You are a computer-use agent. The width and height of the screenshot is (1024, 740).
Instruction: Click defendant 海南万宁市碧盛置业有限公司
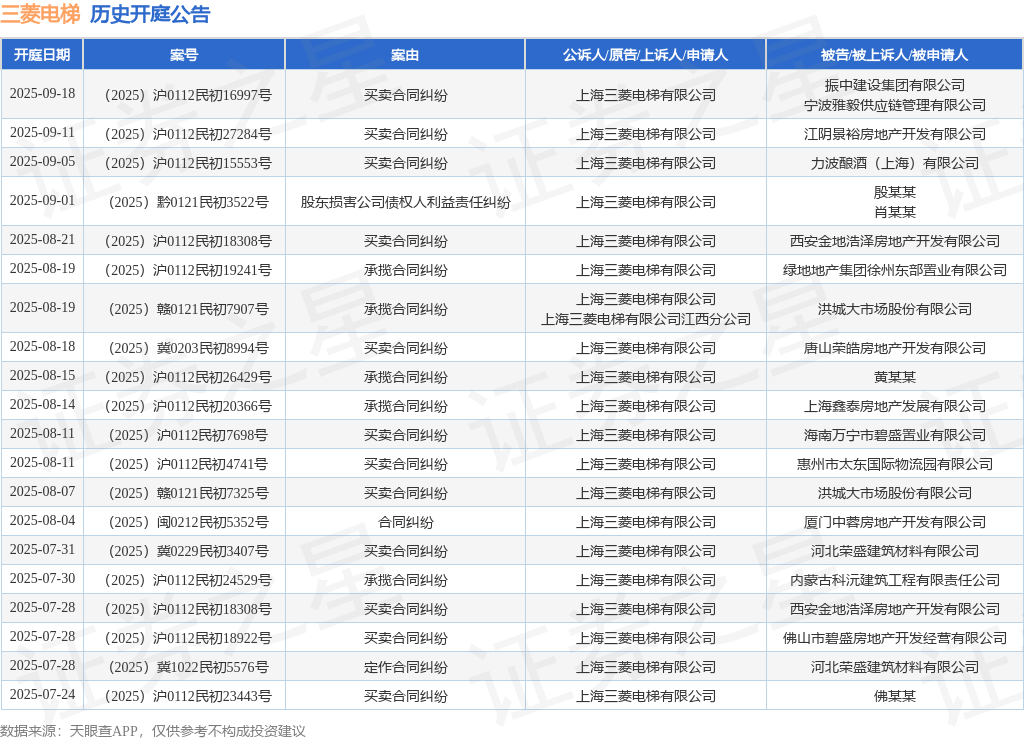click(x=895, y=436)
